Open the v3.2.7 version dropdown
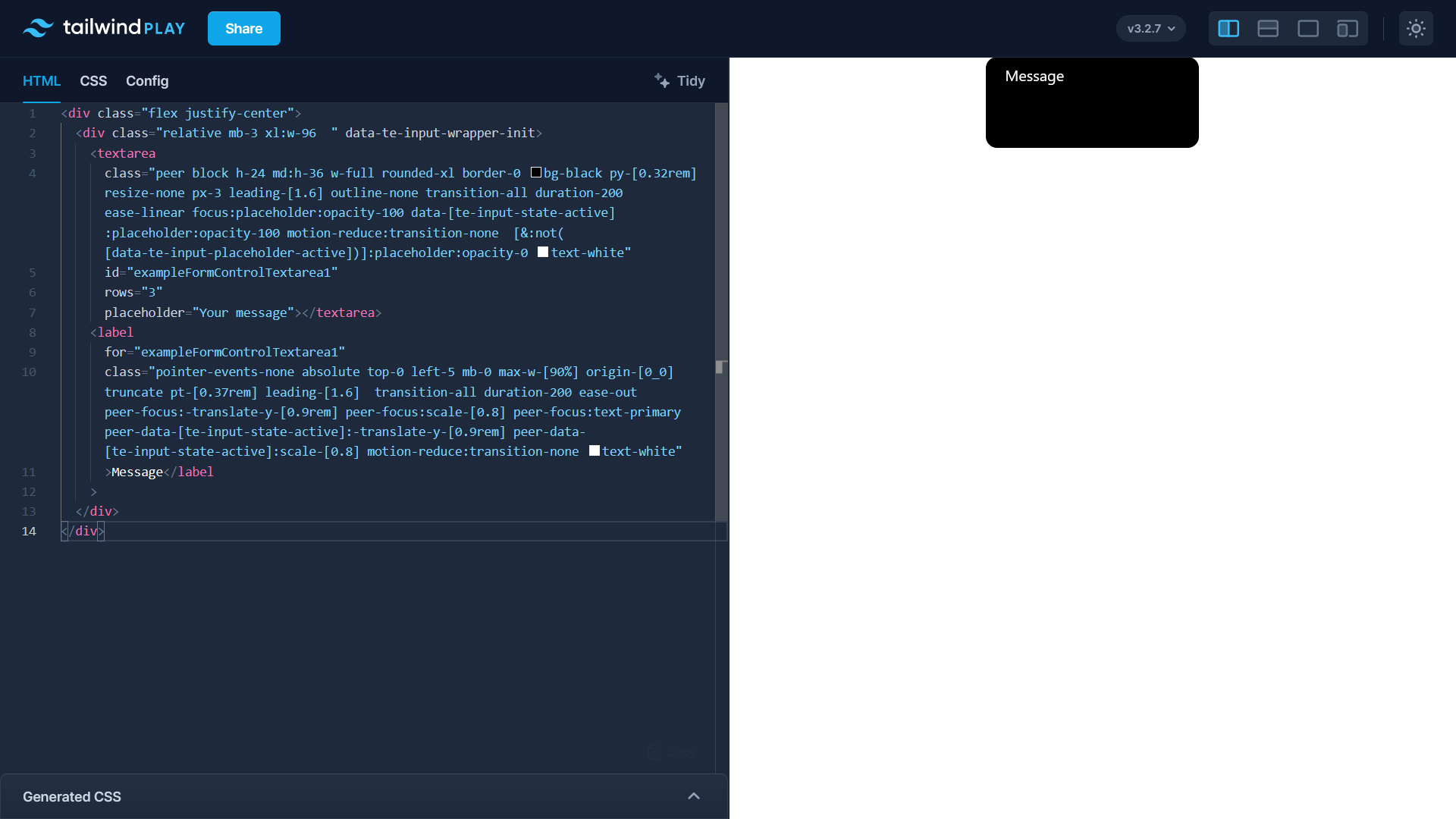 pos(1150,28)
